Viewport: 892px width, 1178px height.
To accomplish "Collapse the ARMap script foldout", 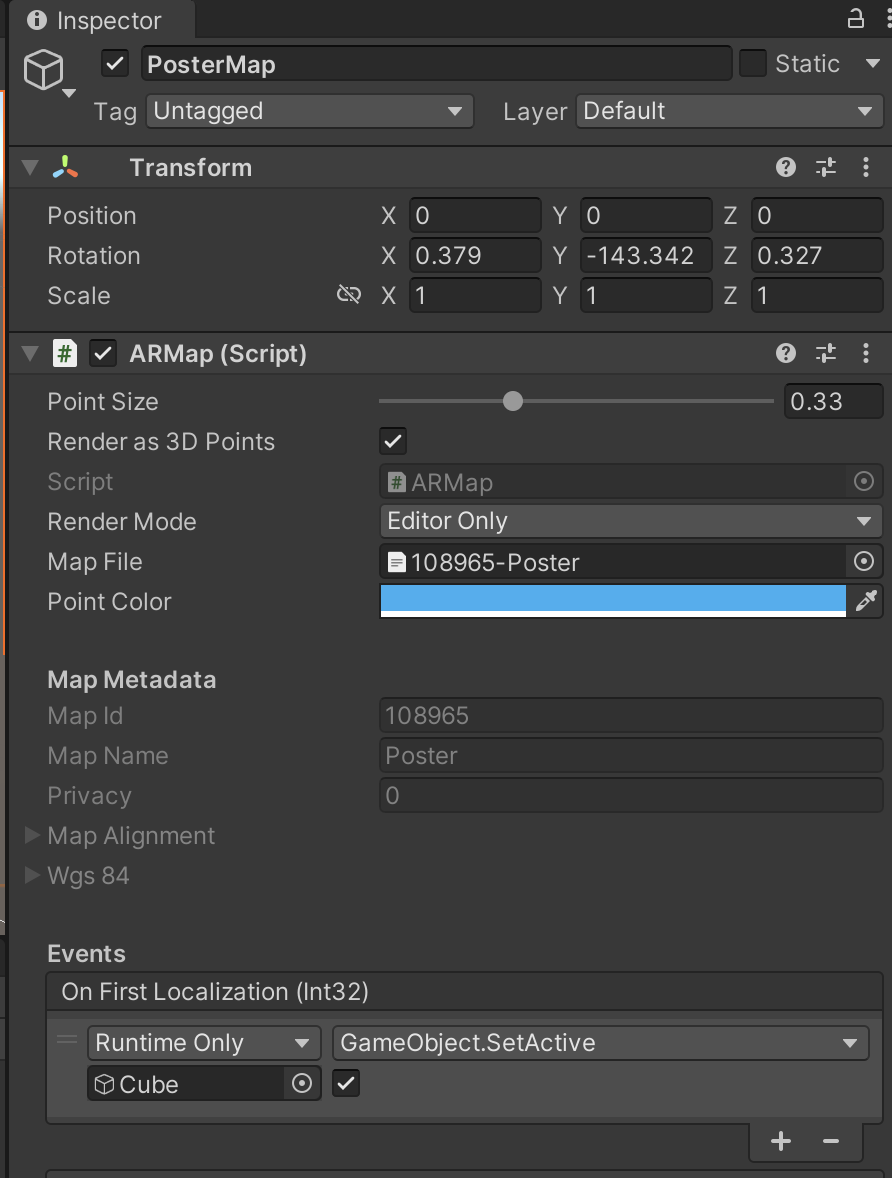I will (30, 353).
